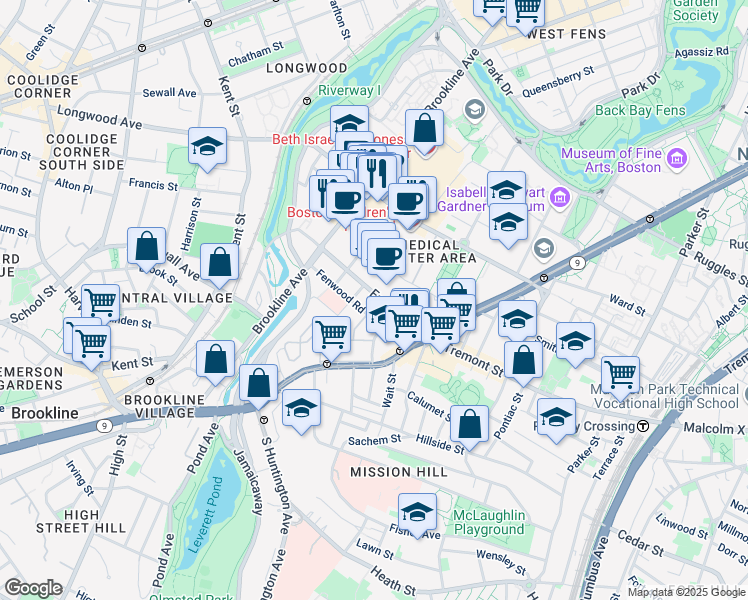The width and height of the screenshot is (748, 600).
Task: Click the MISSION HILL neighborhood label
Action: 399,472
